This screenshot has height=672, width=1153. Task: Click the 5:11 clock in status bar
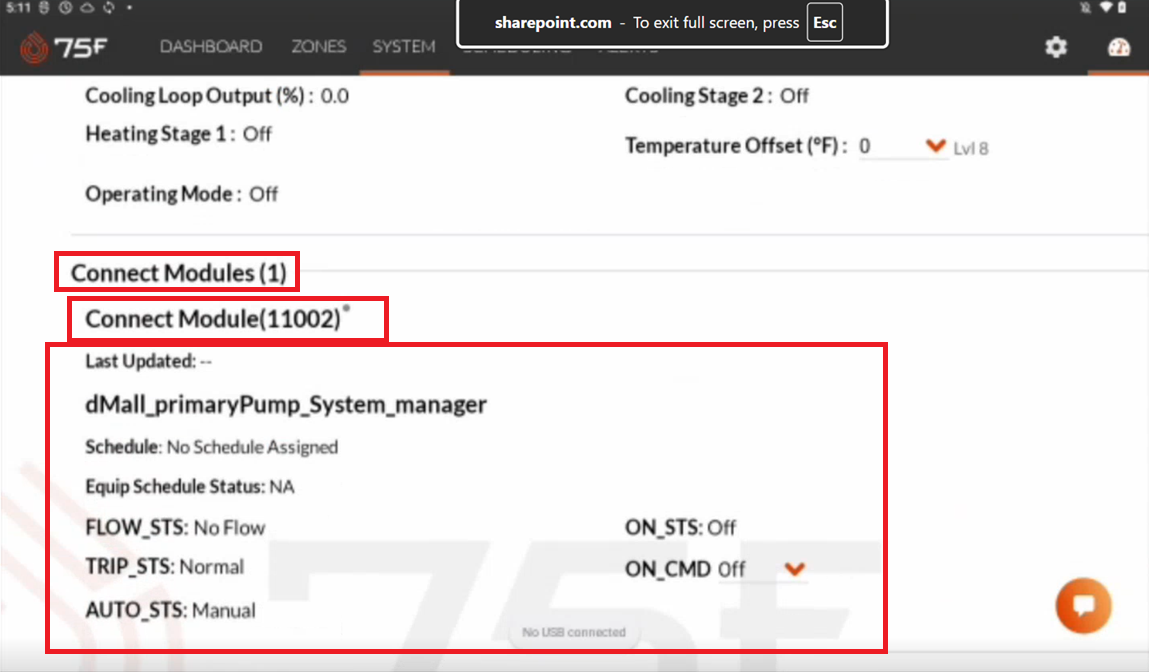click(x=18, y=7)
